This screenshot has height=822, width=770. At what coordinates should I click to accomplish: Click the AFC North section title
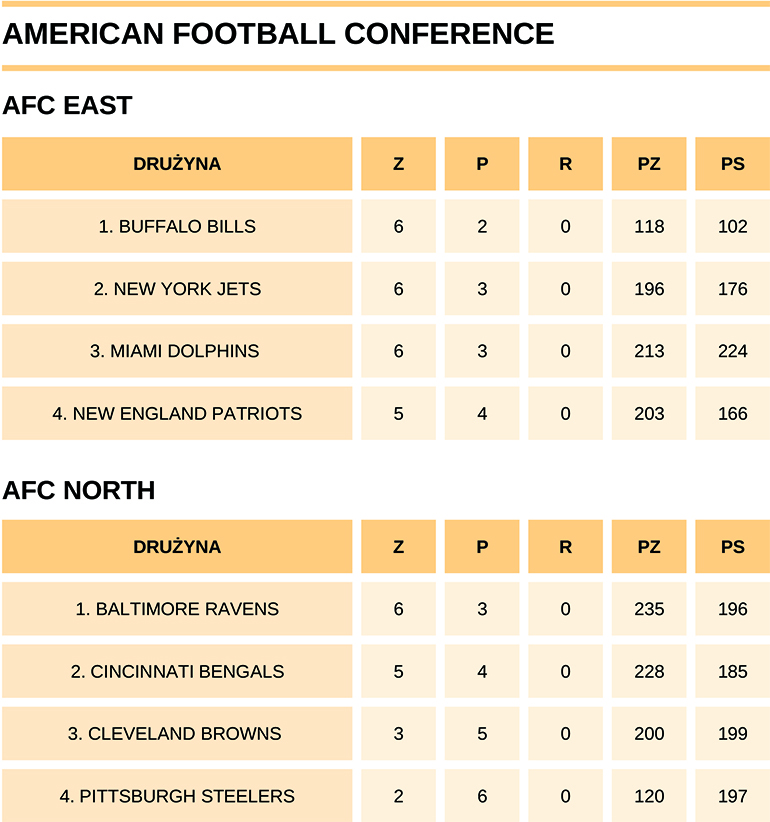79,490
